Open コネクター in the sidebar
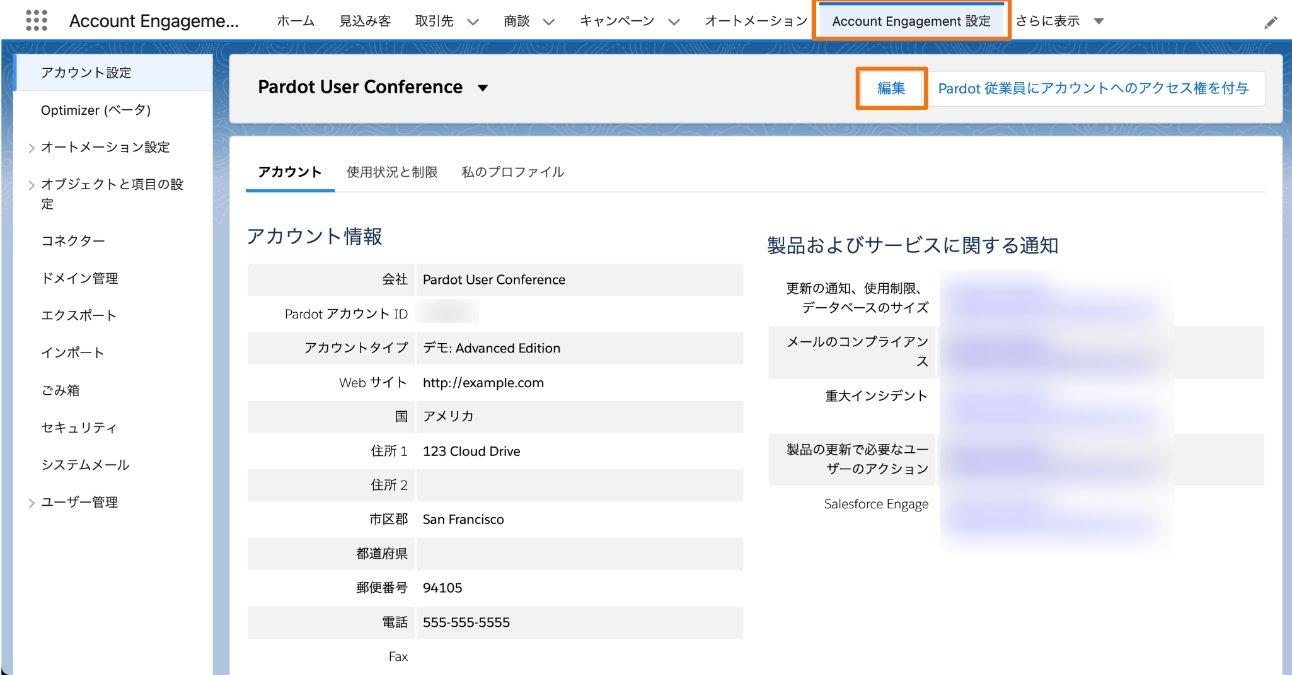 point(73,241)
